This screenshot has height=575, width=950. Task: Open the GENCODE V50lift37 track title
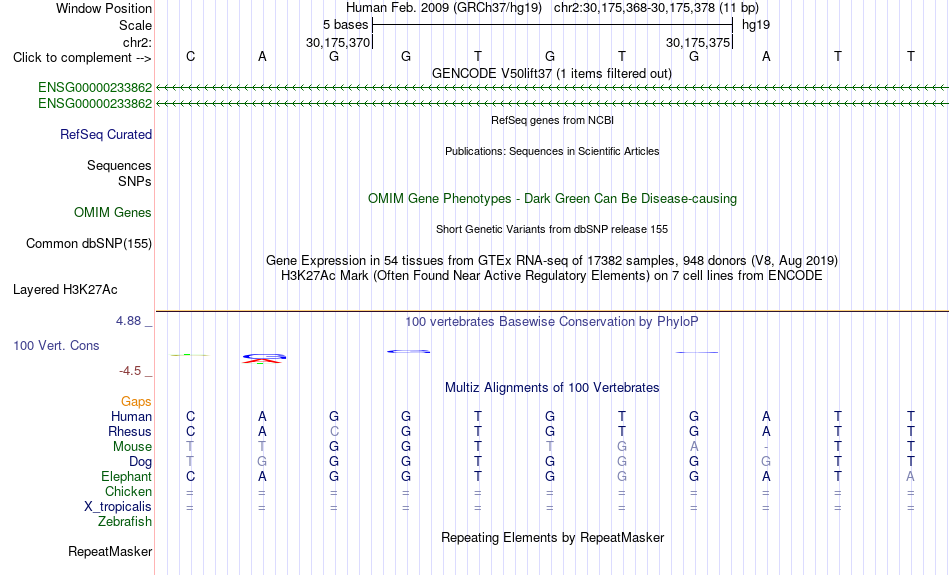point(551,73)
